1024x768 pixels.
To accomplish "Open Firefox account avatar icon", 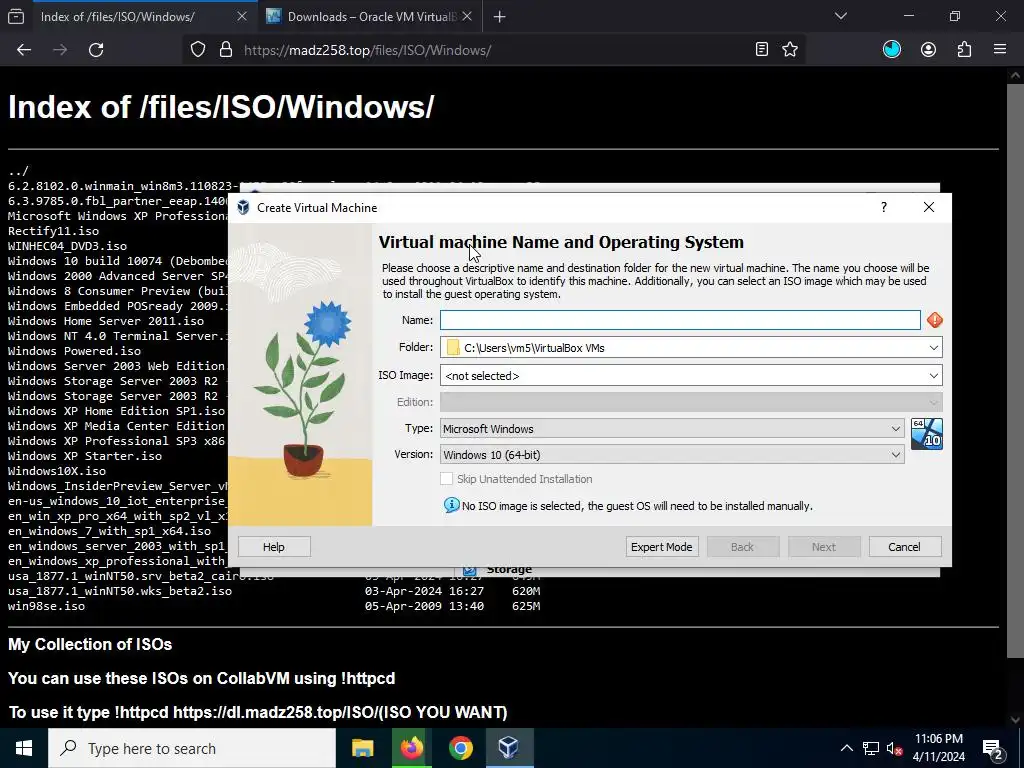I will (x=928, y=50).
